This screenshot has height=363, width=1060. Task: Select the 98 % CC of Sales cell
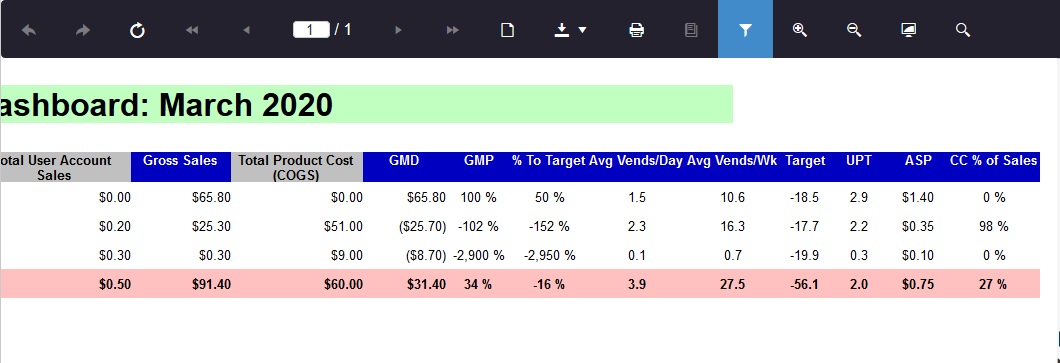pos(993,226)
